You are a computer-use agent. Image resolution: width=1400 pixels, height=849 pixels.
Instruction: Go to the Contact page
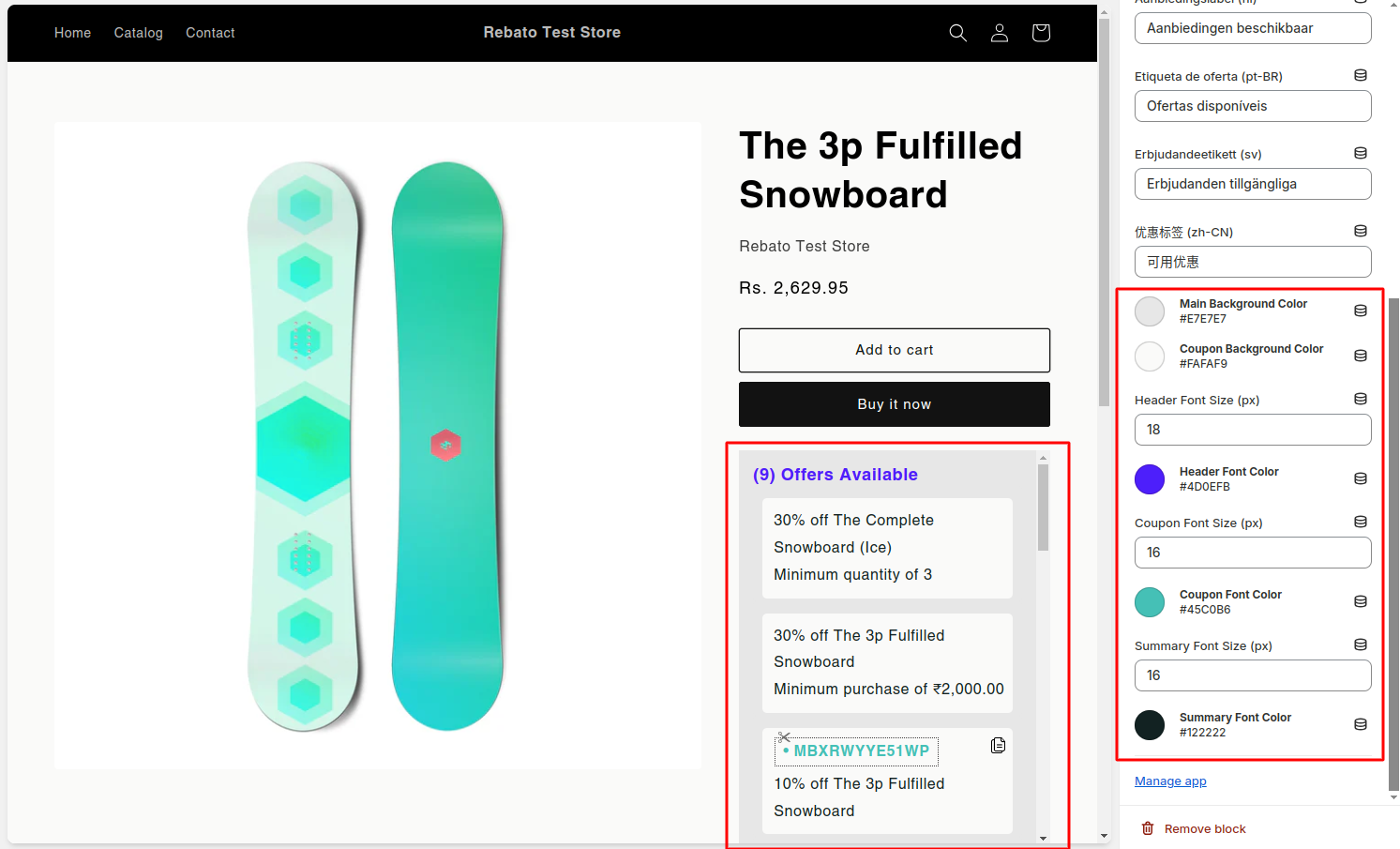pos(210,33)
